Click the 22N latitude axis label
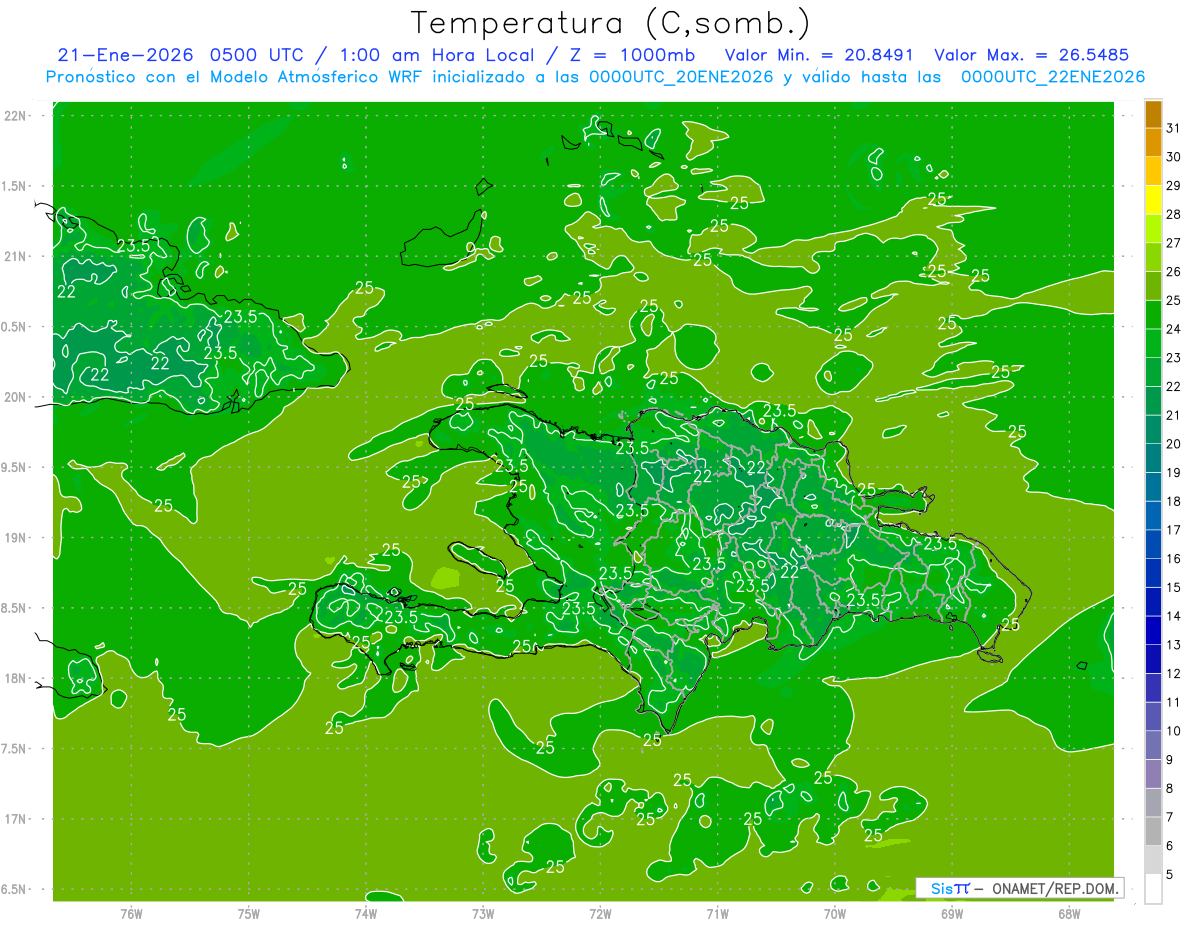Image resolution: width=1200 pixels, height=927 pixels. (16, 116)
